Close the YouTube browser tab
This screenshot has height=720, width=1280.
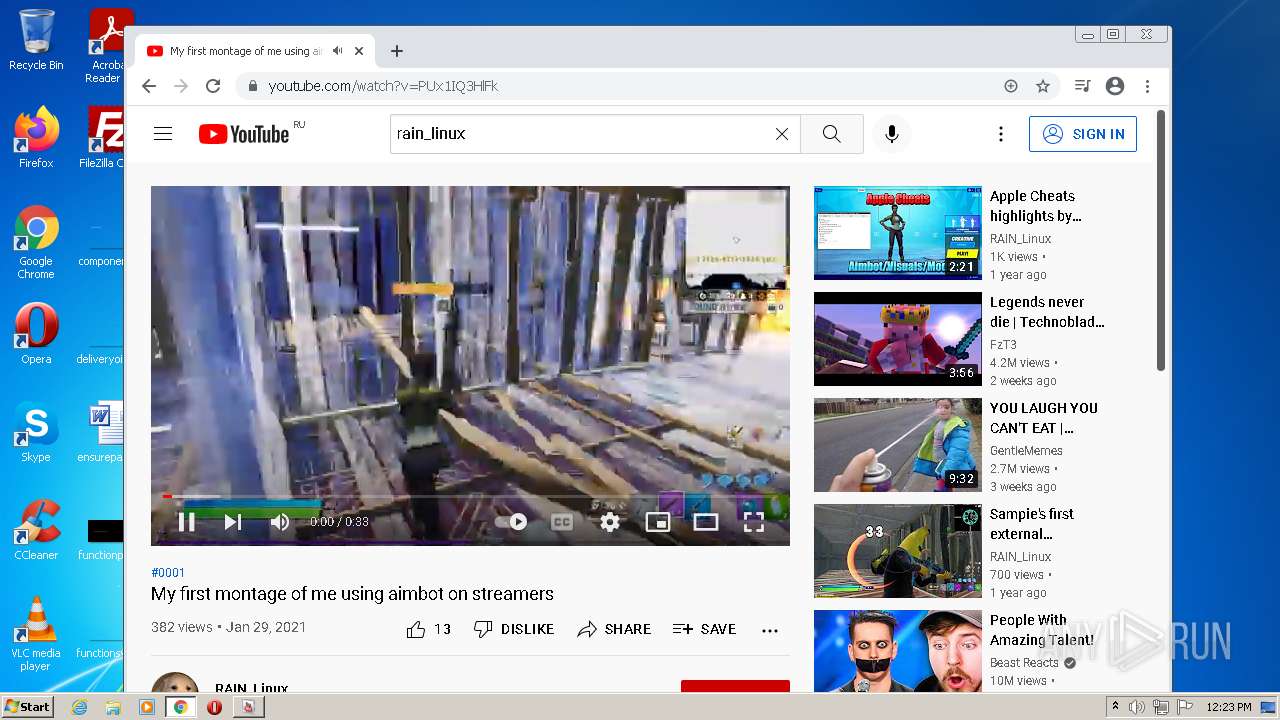359,51
